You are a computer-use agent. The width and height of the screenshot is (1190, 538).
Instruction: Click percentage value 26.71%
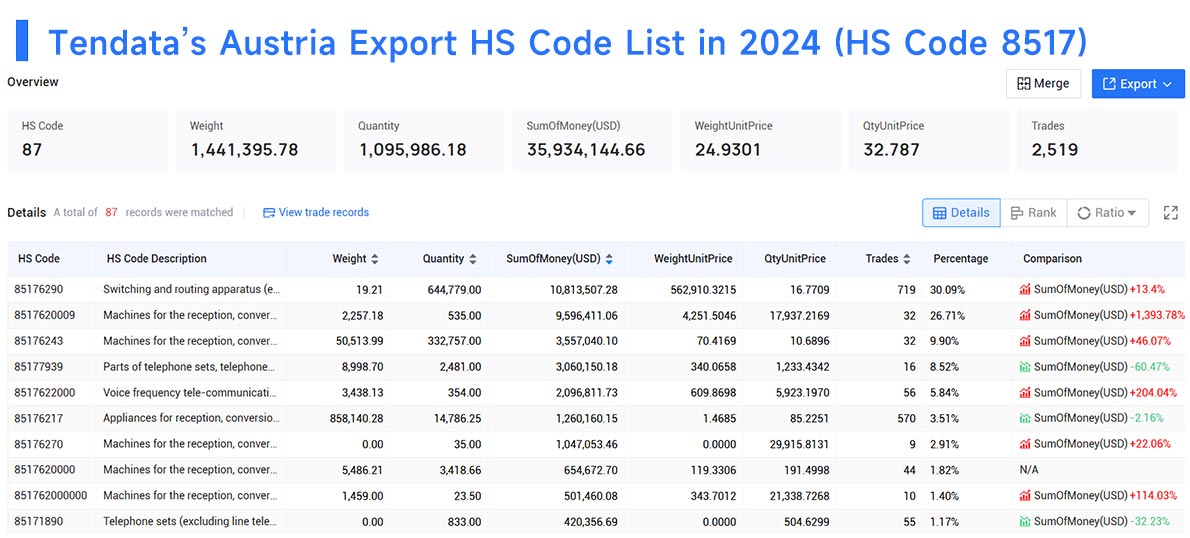pos(945,316)
